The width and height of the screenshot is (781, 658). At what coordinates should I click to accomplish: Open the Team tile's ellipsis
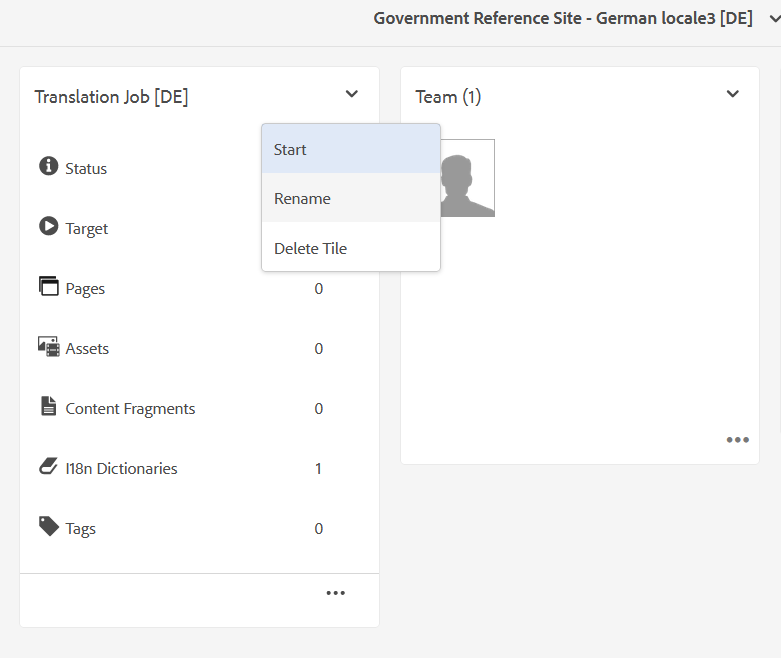pos(737,440)
